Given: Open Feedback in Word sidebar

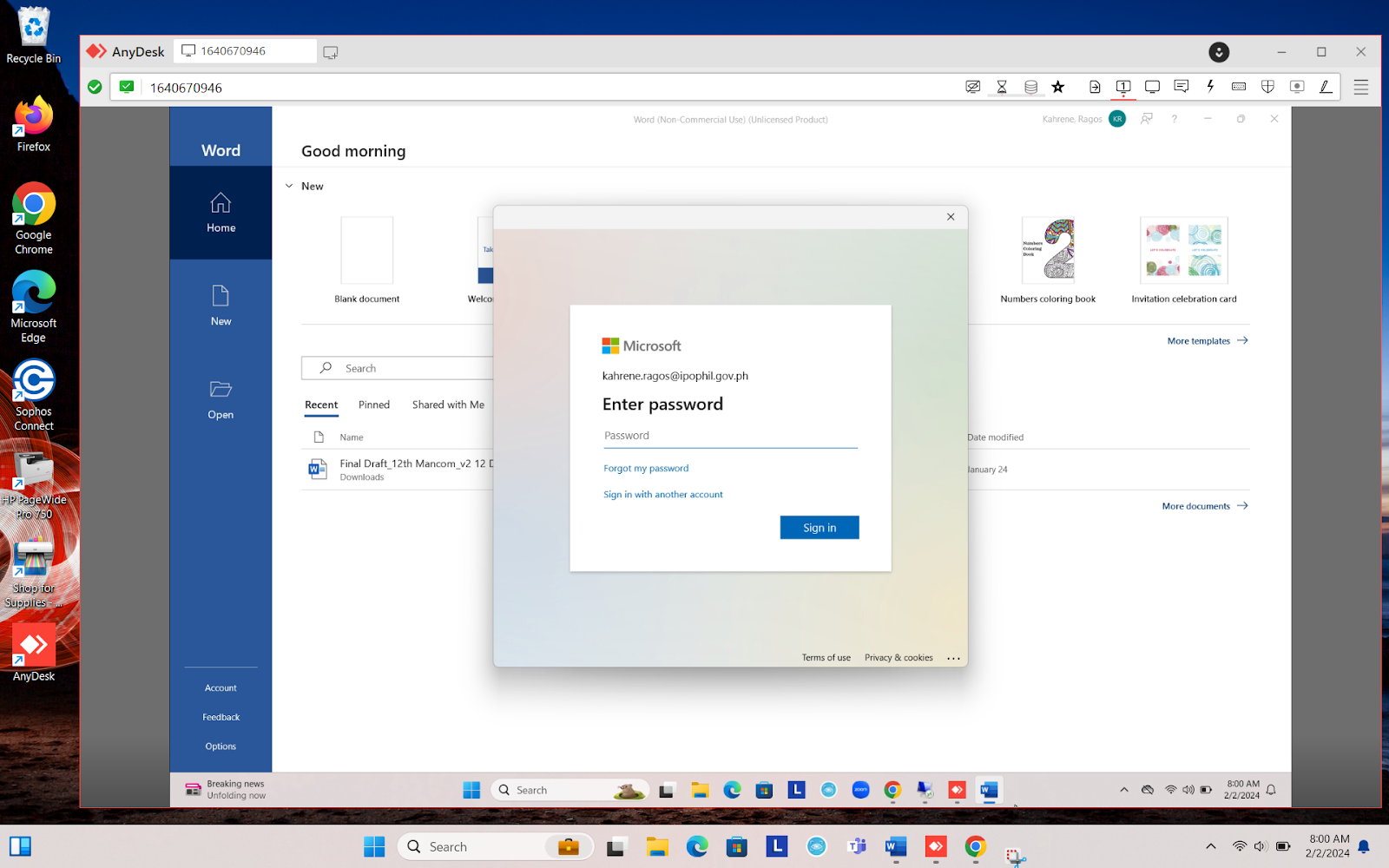Looking at the screenshot, I should [x=221, y=717].
